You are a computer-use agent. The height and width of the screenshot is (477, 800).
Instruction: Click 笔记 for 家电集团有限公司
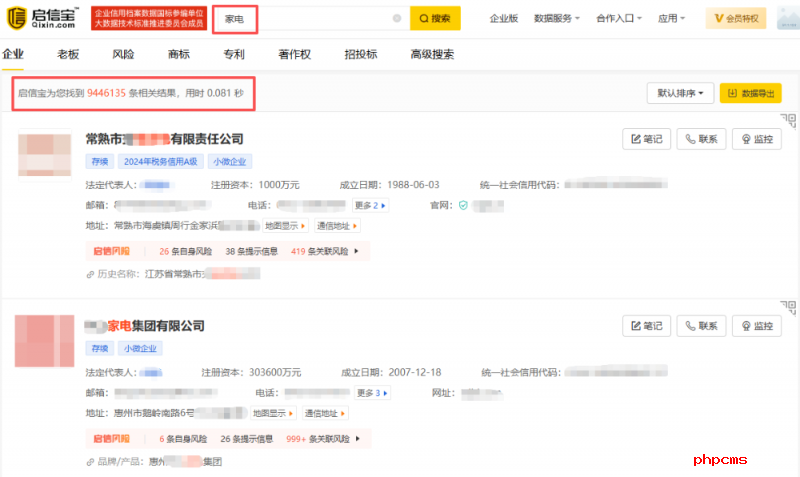click(646, 326)
